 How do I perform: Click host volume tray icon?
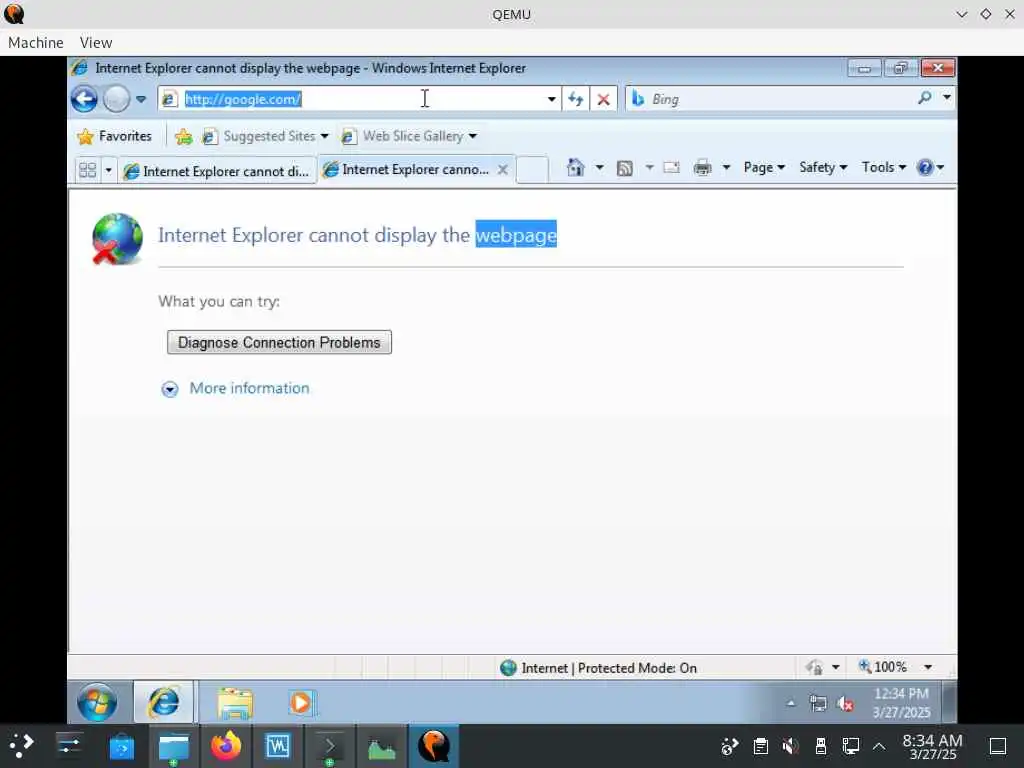[x=791, y=746]
